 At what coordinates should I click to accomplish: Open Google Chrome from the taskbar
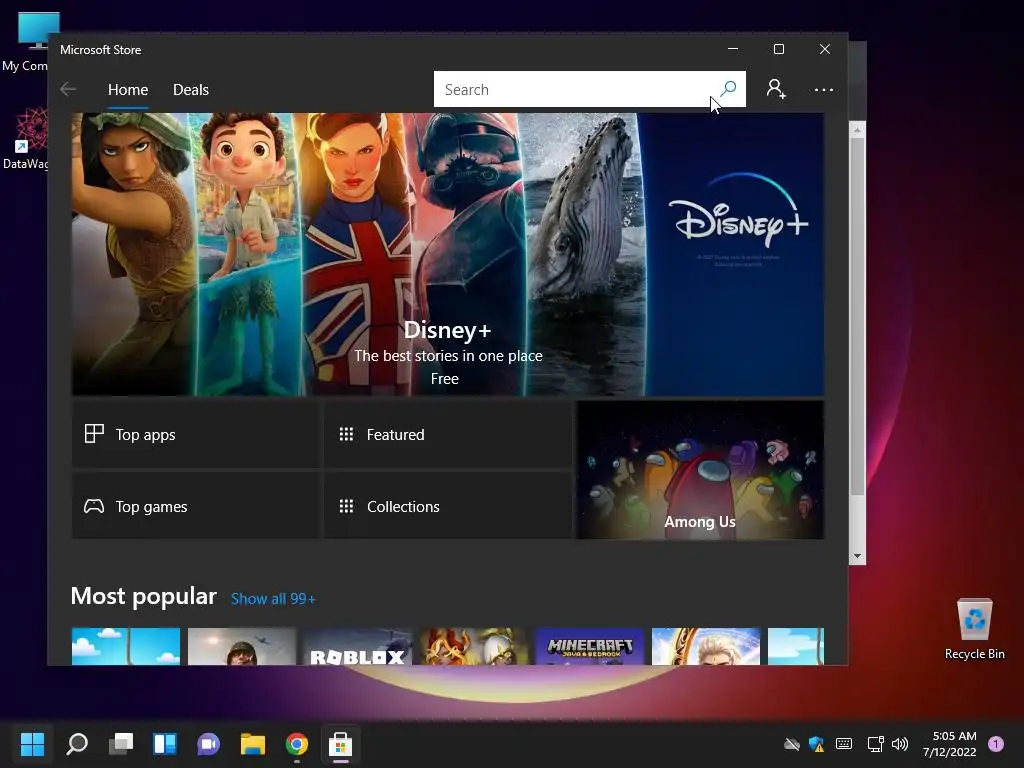tap(296, 743)
